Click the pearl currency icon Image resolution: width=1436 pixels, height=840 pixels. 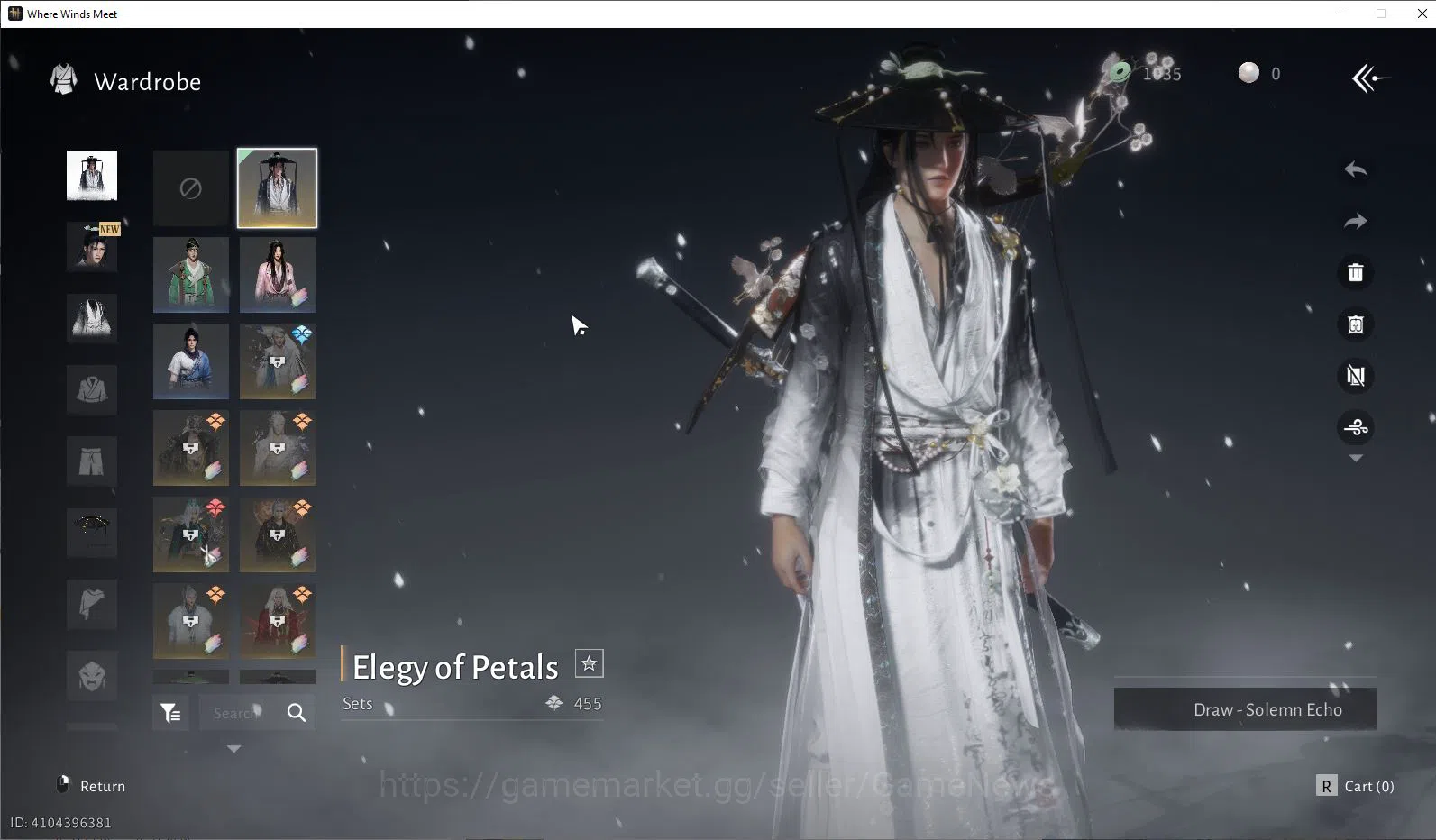(1248, 73)
